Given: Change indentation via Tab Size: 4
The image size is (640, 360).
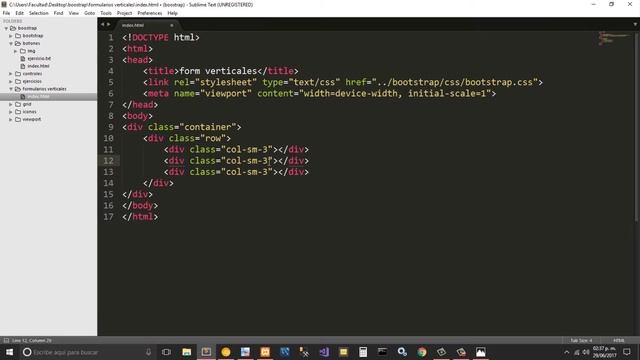Looking at the screenshot, I should [581, 340].
